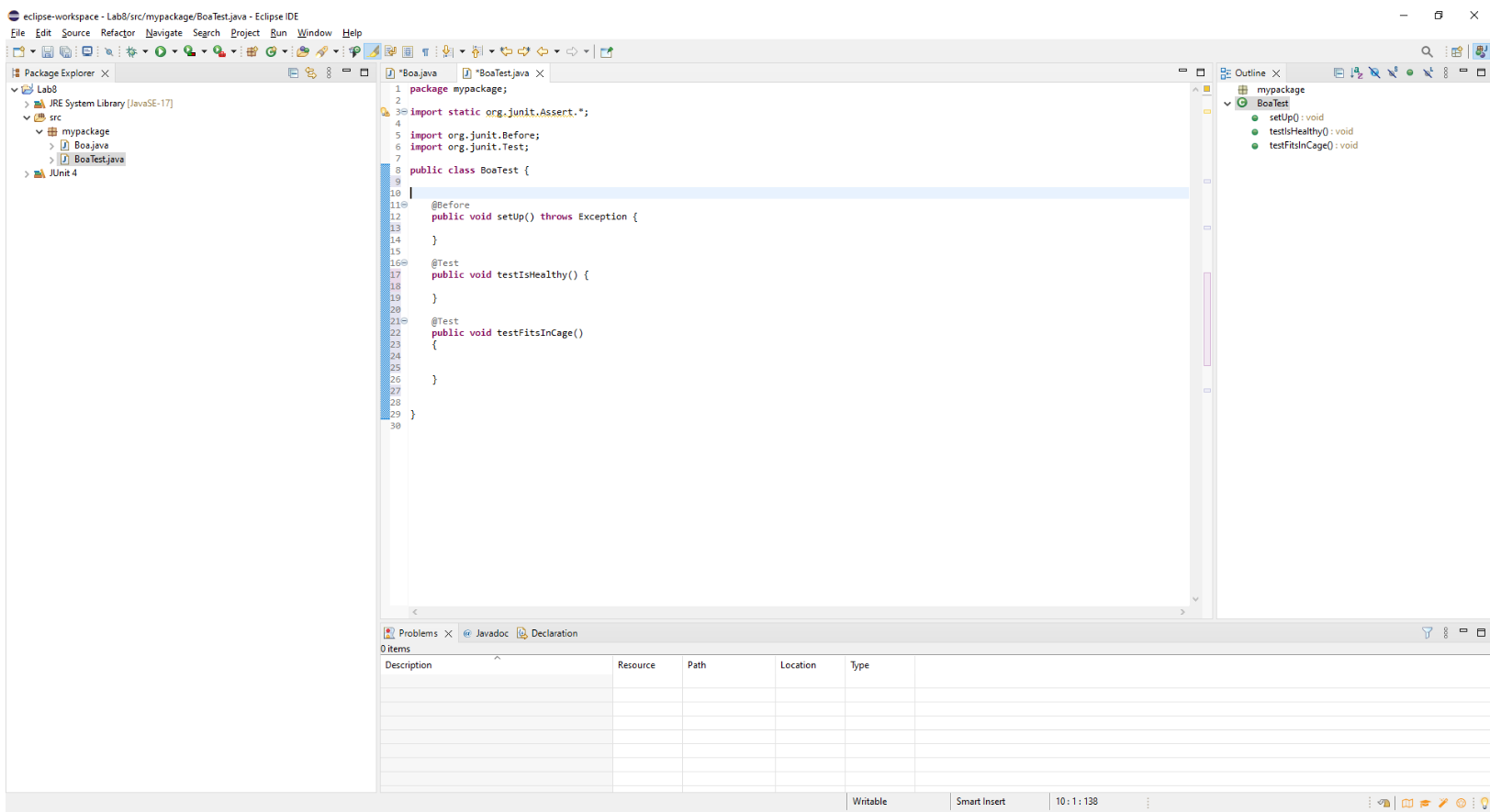This screenshot has width=1490, height=812.
Task: Select testFitsInCage() in the Outline view
Action: 1313,145
